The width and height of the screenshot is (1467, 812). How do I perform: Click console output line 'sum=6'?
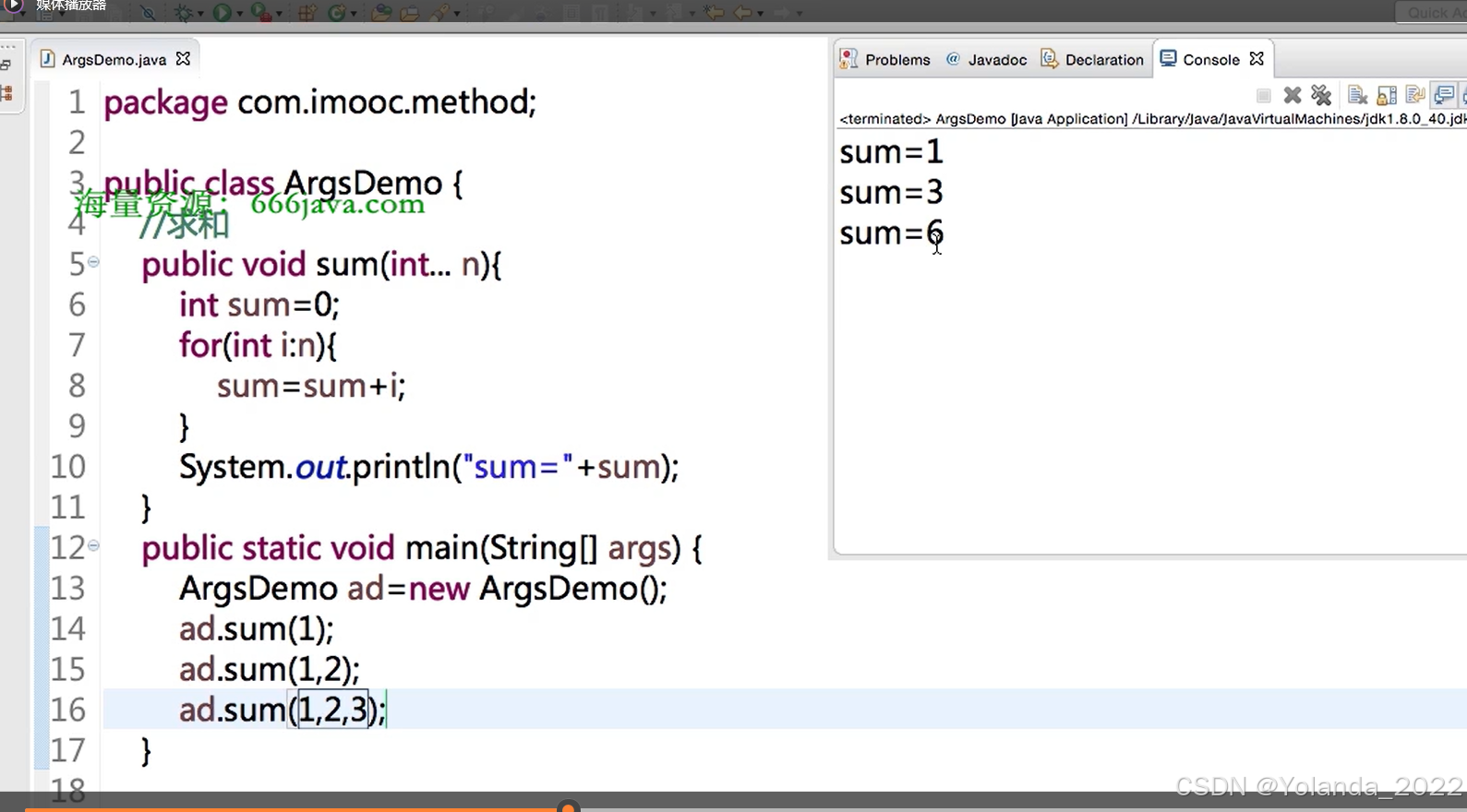click(x=891, y=233)
